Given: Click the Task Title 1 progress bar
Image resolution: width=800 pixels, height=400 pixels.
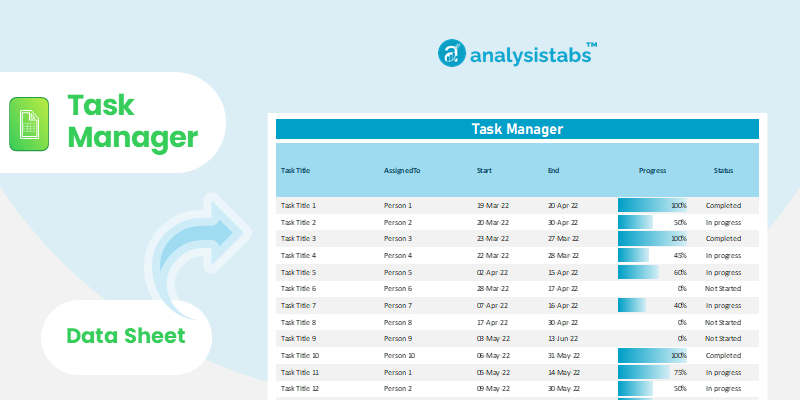Looking at the screenshot, I should pyautogui.click(x=652, y=205).
